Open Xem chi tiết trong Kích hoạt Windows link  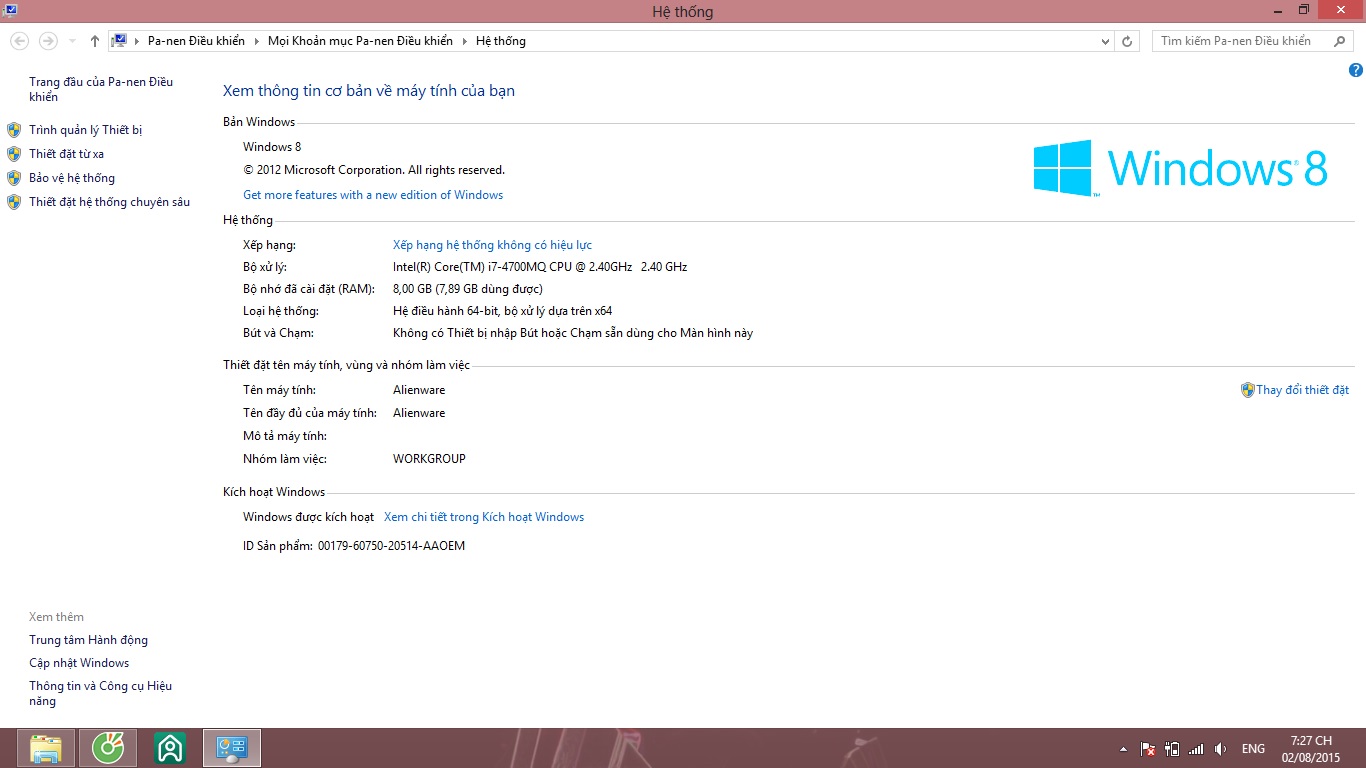[x=484, y=517]
